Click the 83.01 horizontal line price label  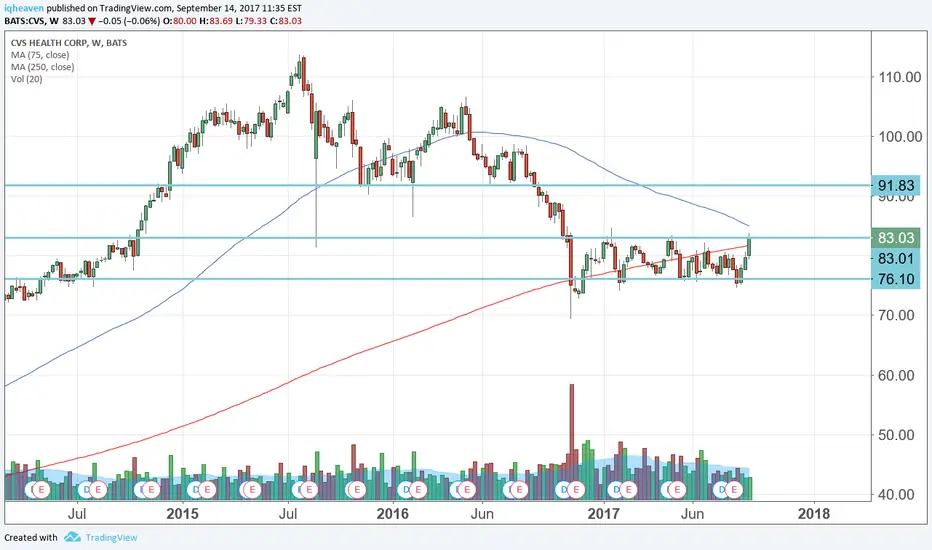pyautogui.click(x=896, y=258)
